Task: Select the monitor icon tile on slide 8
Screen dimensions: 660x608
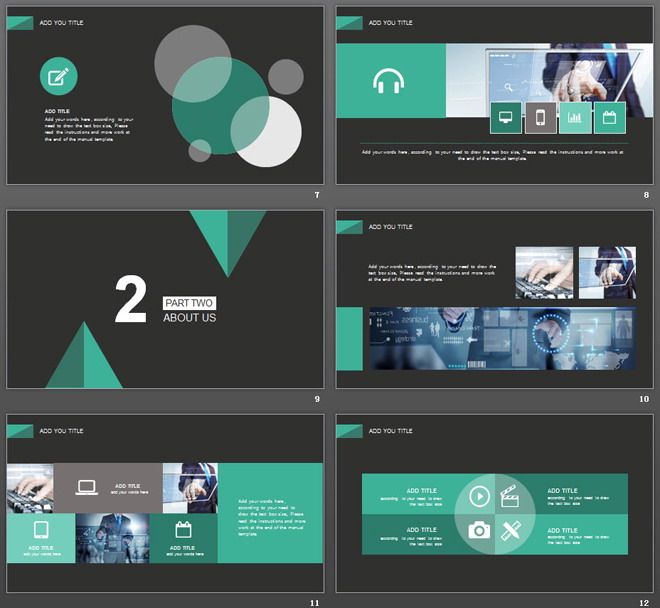Action: [x=505, y=118]
